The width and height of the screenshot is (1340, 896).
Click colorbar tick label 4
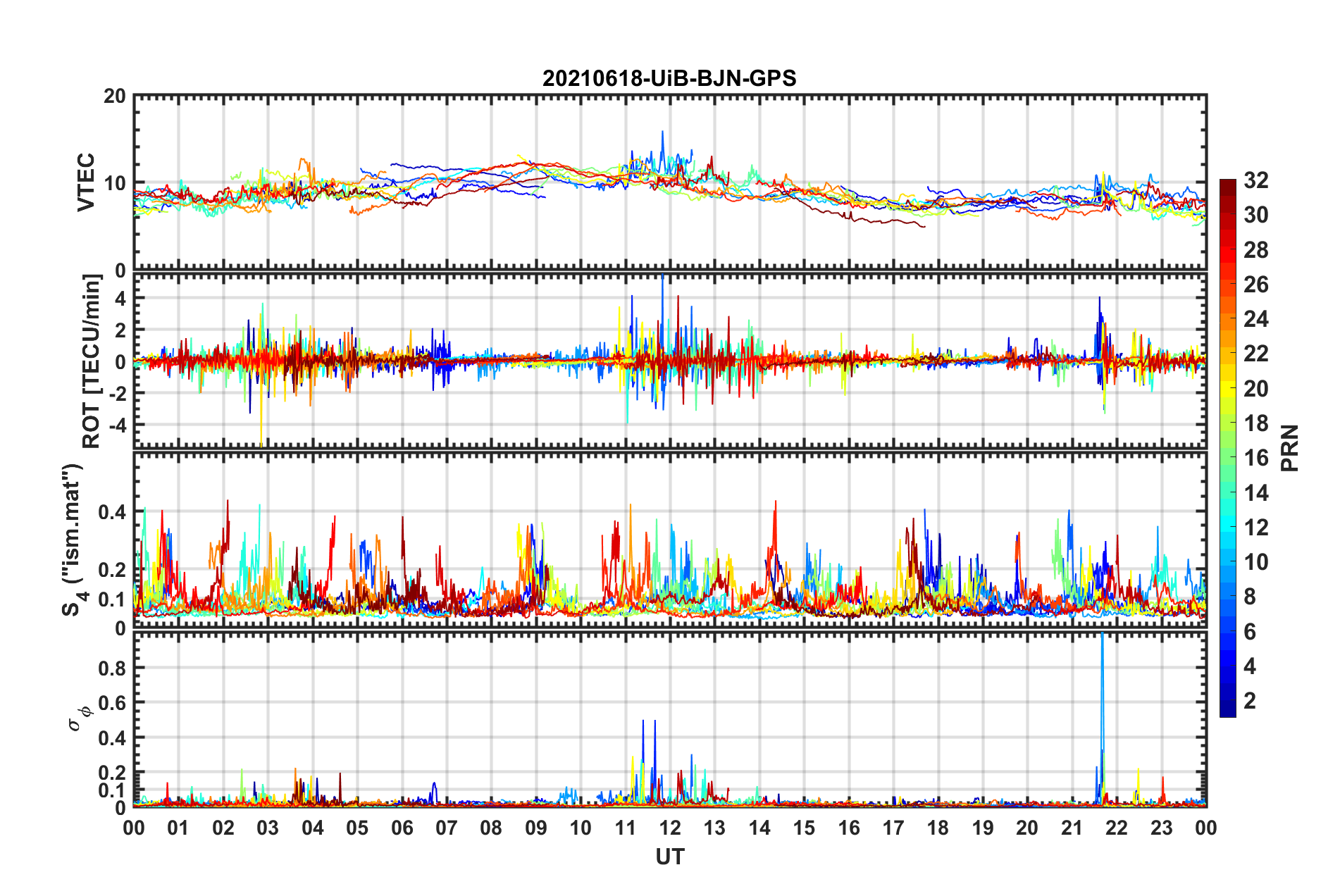click(x=1250, y=666)
